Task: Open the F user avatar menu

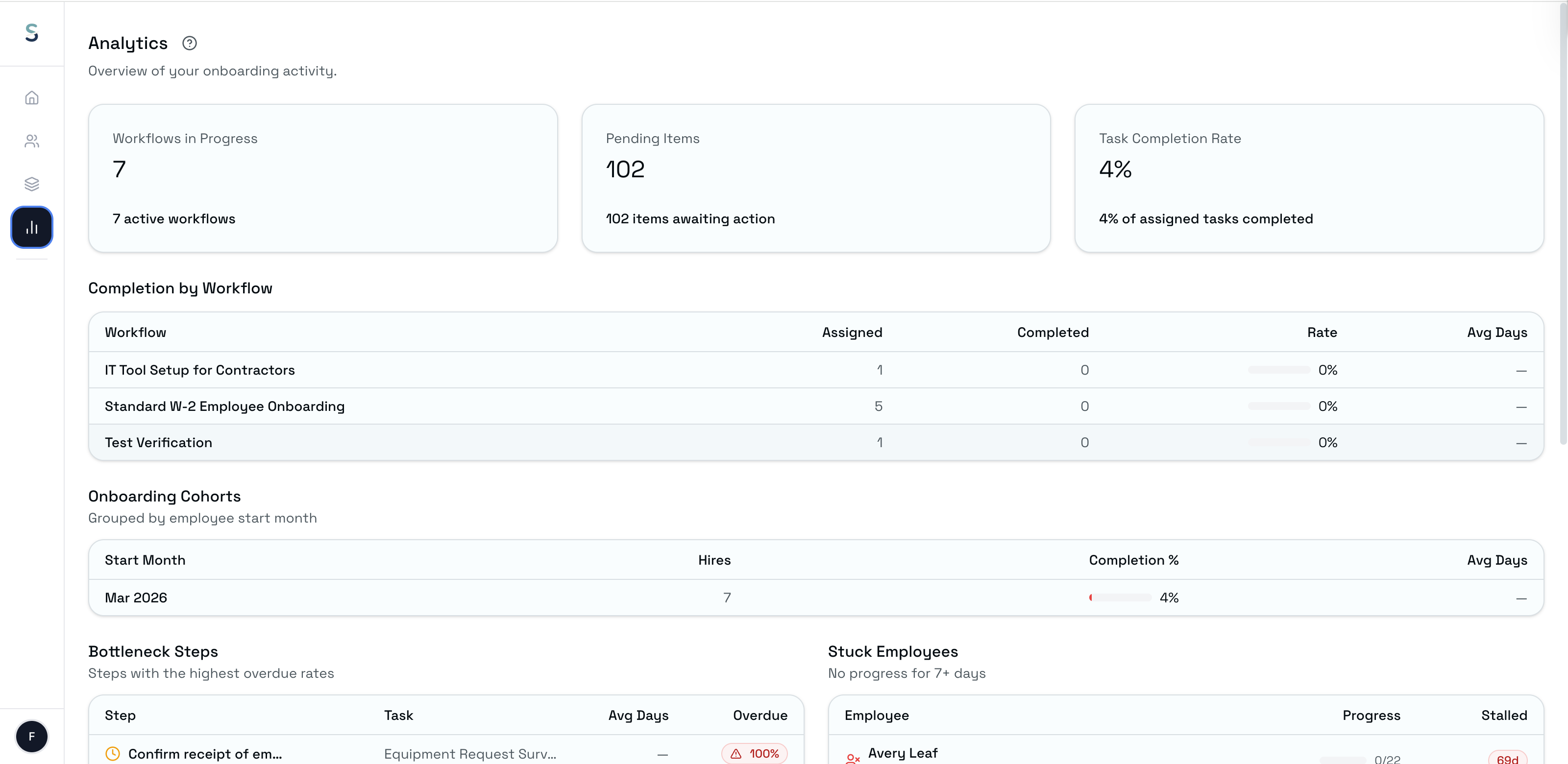Action: [32, 737]
